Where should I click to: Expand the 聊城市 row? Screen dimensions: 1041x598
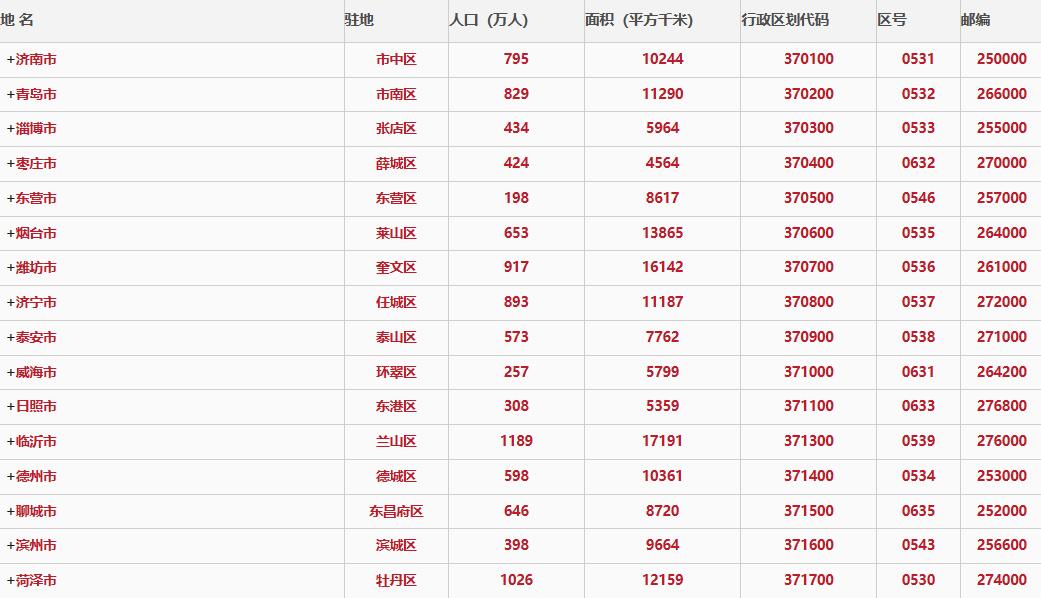(31, 512)
